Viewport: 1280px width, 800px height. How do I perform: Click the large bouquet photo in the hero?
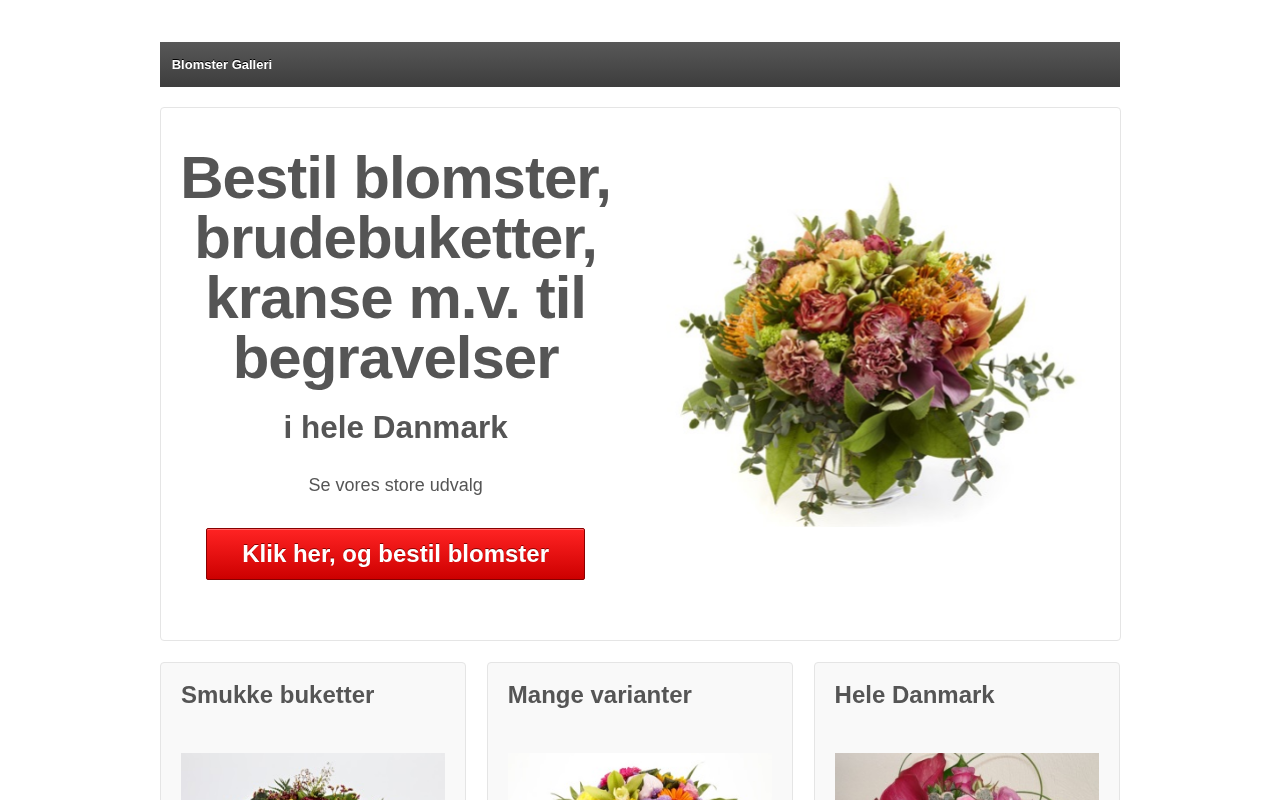tap(876, 352)
